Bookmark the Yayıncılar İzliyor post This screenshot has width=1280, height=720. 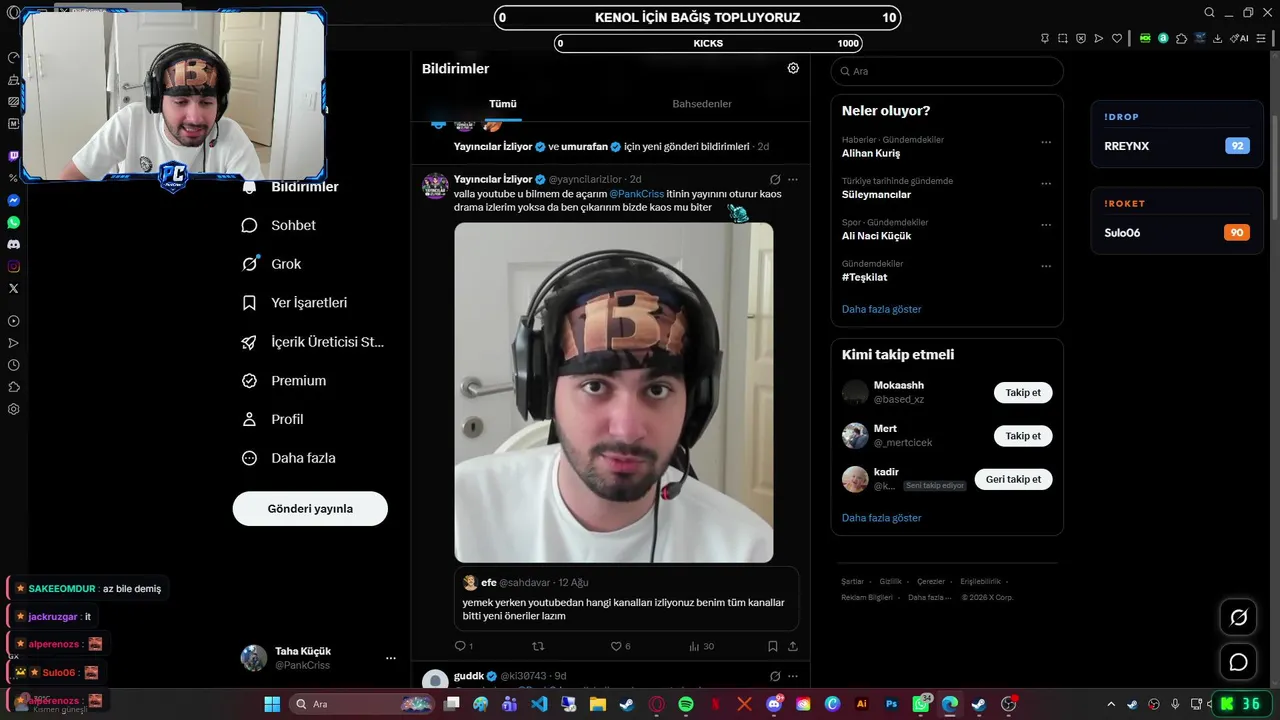coord(773,646)
